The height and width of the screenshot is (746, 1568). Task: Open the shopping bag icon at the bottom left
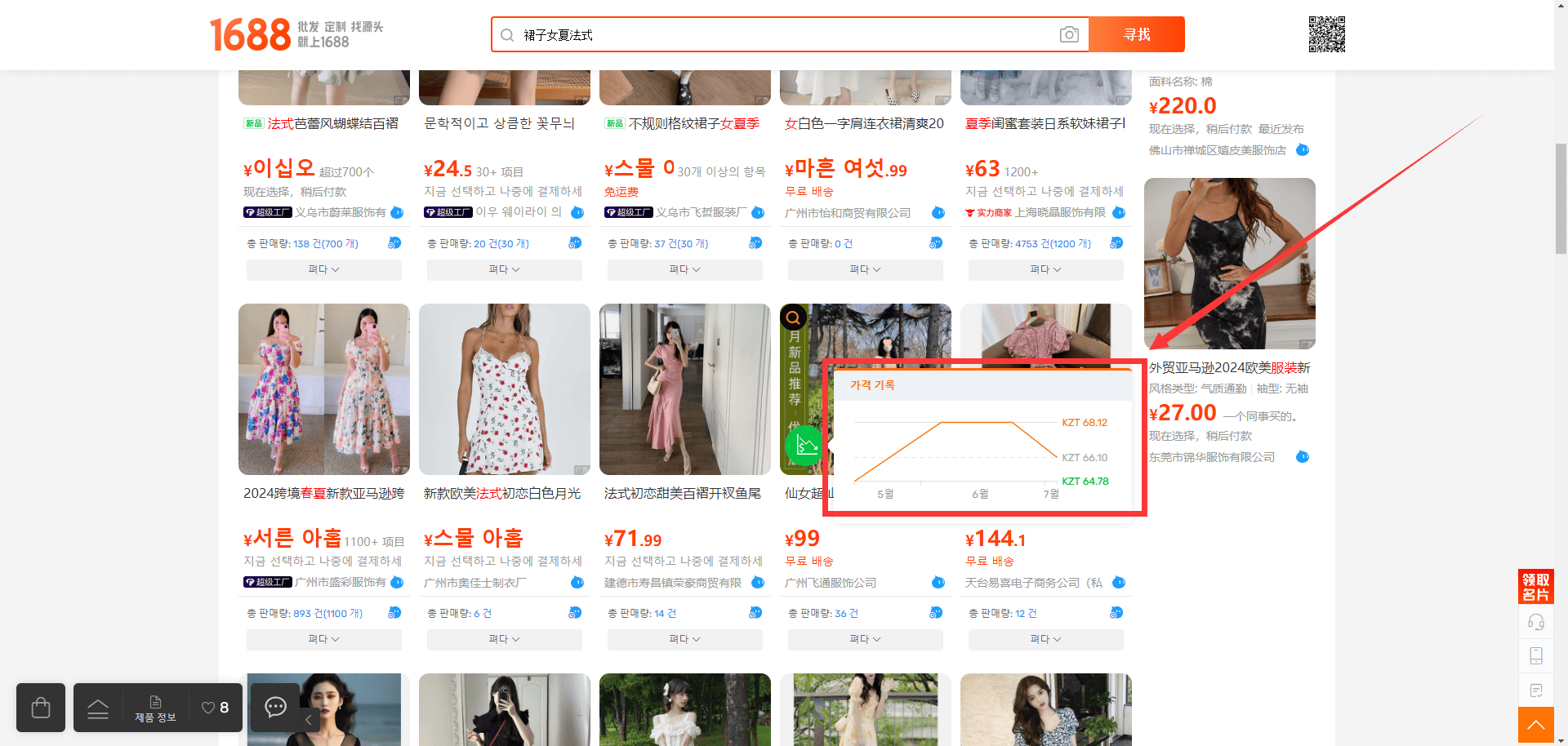(x=41, y=707)
